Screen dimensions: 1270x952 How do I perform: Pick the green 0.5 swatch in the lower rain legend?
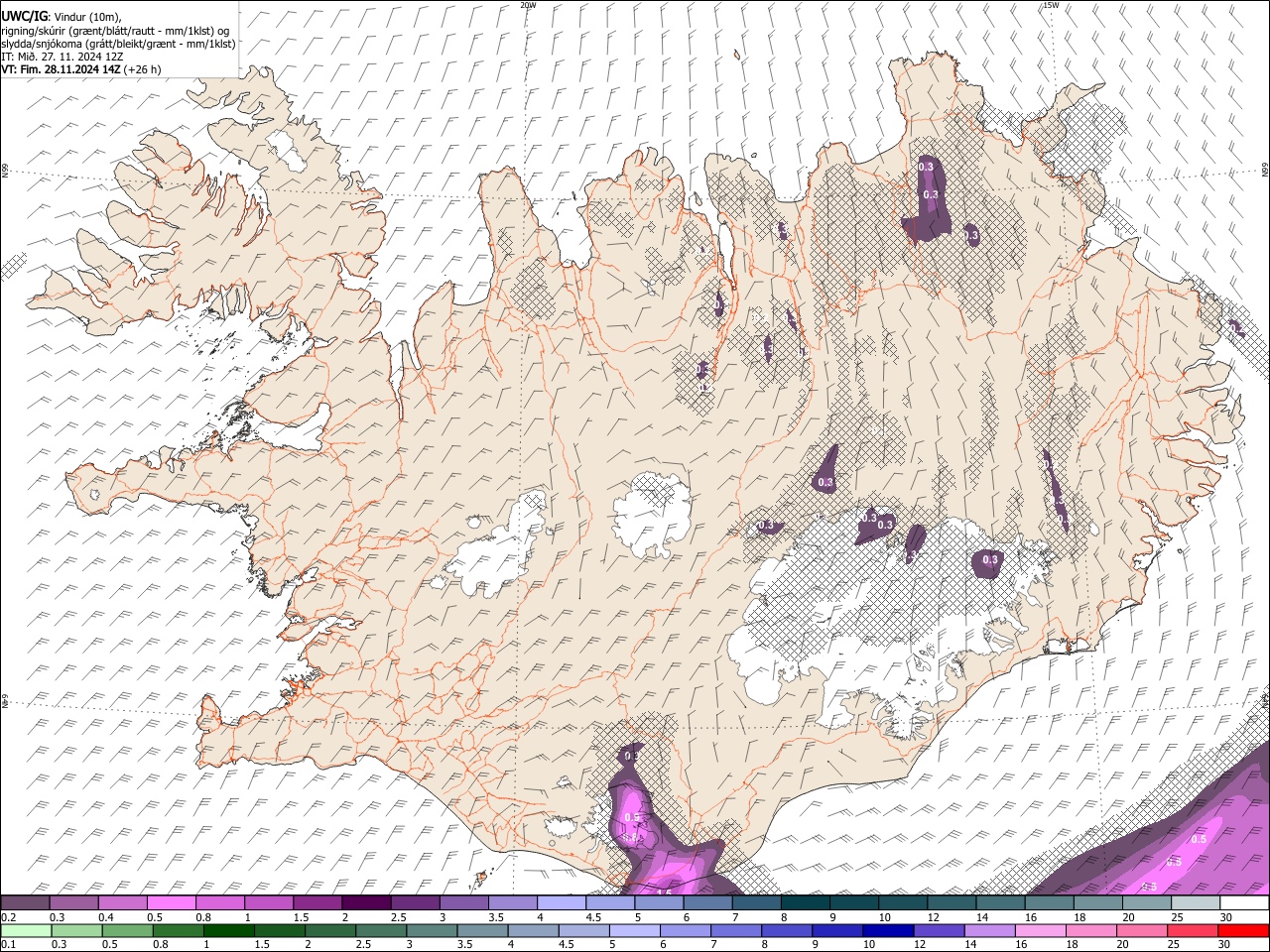128,930
